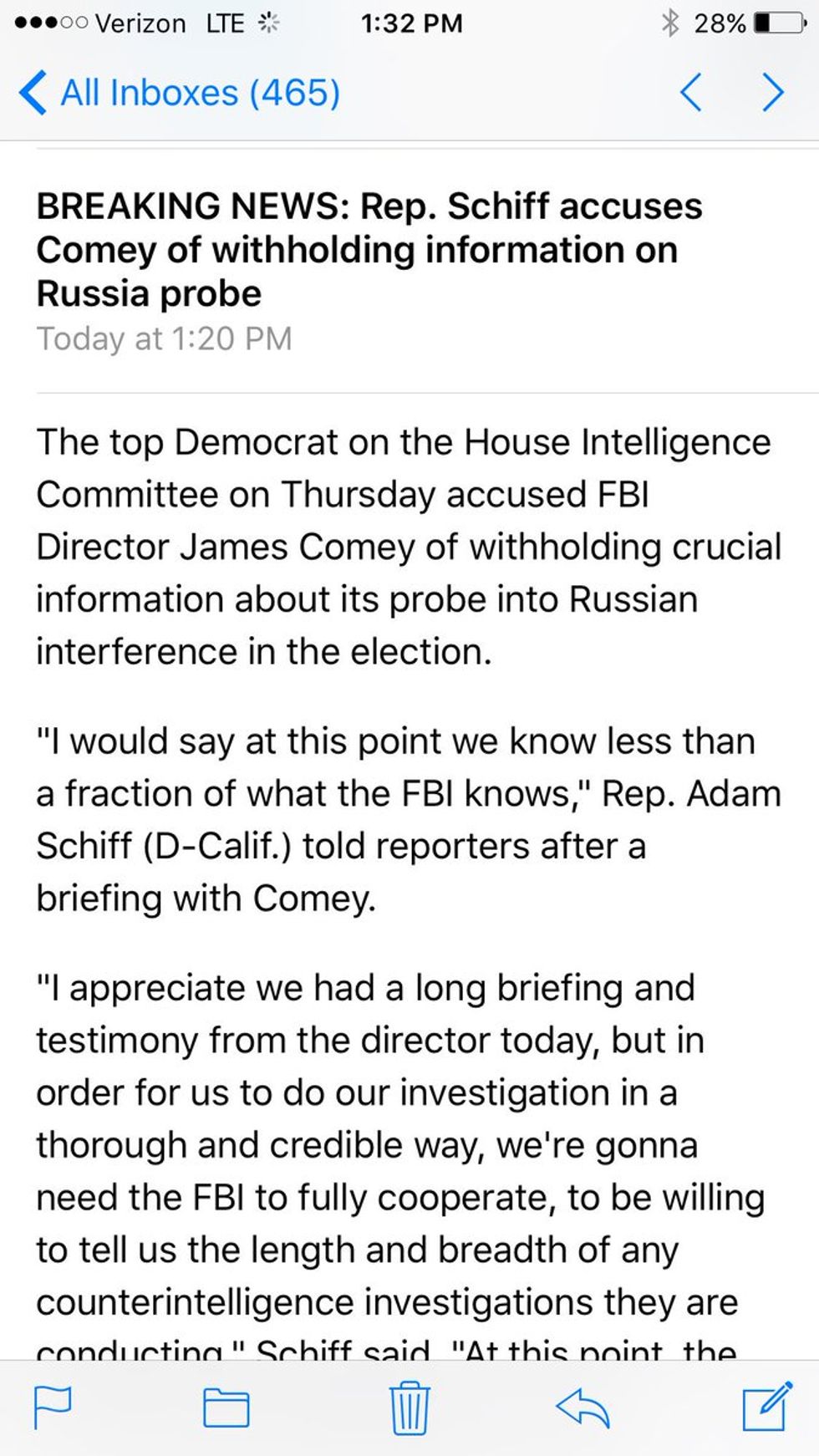The width and height of the screenshot is (819, 1456).
Task: Tap the 28% battery percentage text
Action: point(720,23)
